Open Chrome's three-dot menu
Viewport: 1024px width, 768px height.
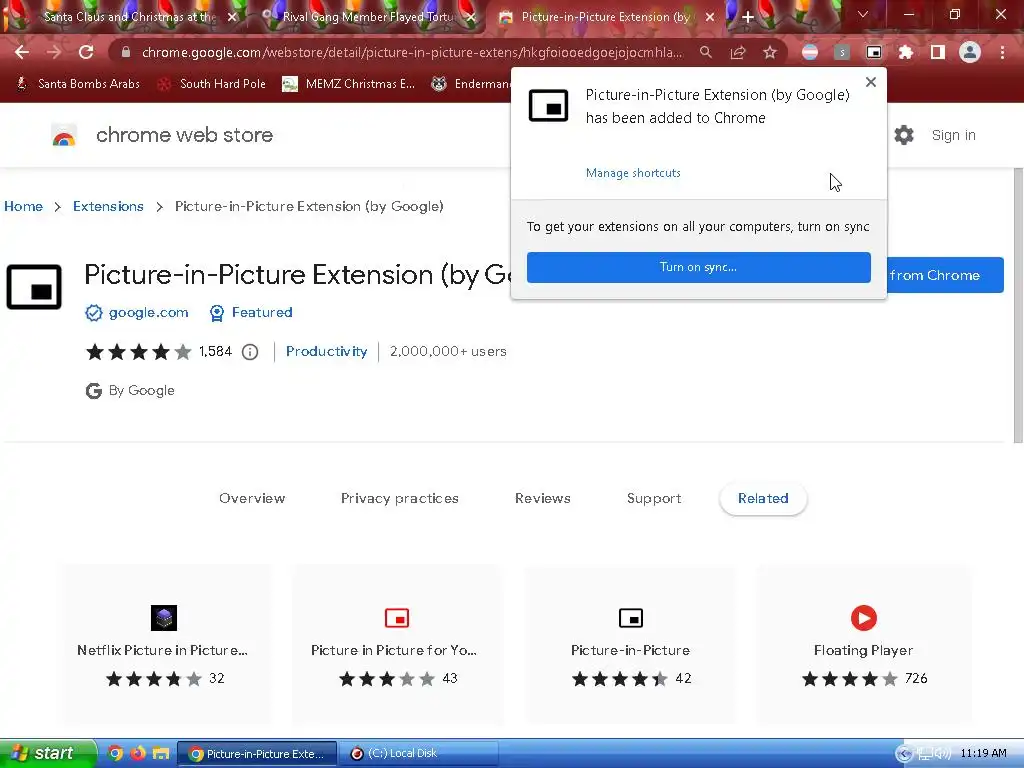tap(1002, 52)
